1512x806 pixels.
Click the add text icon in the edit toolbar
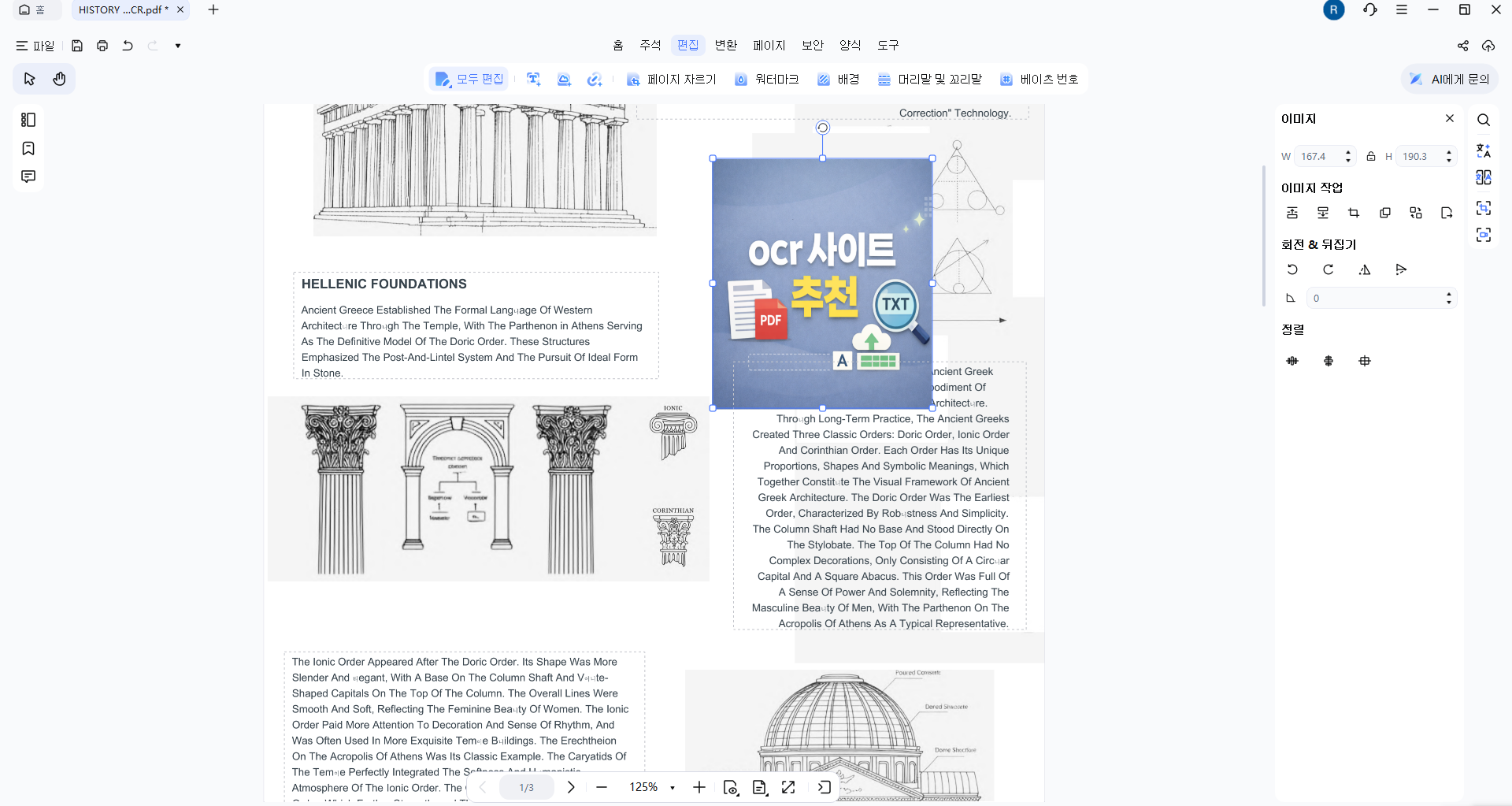(534, 79)
